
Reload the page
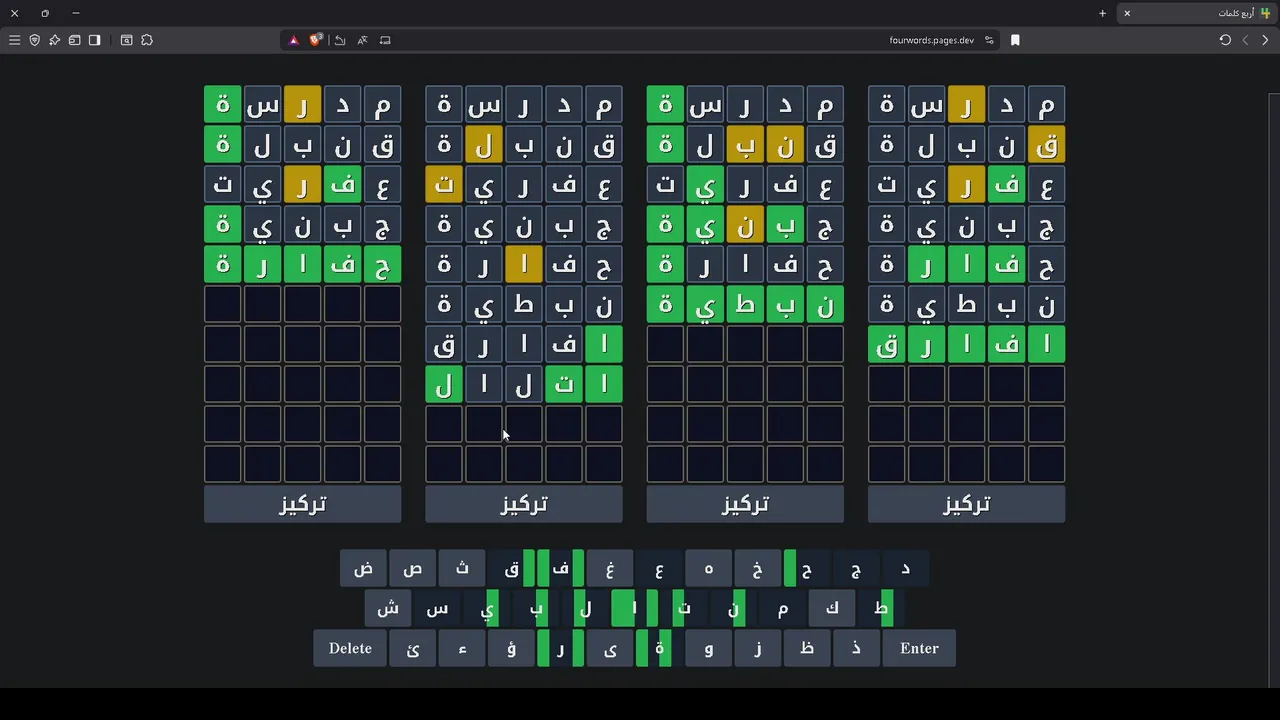tap(1225, 40)
